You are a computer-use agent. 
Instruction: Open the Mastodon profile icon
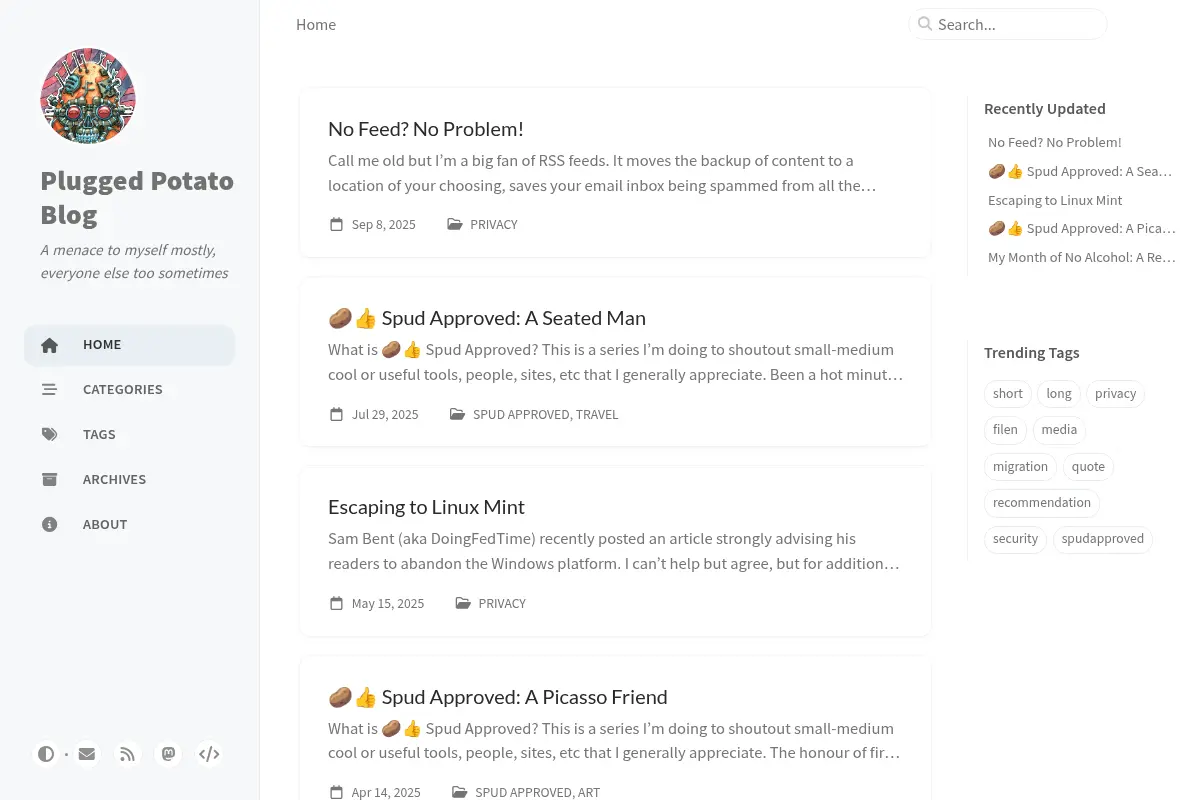pyautogui.click(x=168, y=754)
